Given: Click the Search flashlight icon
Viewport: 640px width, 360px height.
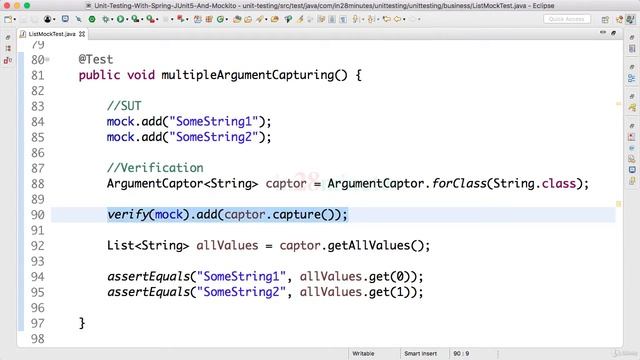Looking at the screenshot, I should pyautogui.click(x=260, y=19).
